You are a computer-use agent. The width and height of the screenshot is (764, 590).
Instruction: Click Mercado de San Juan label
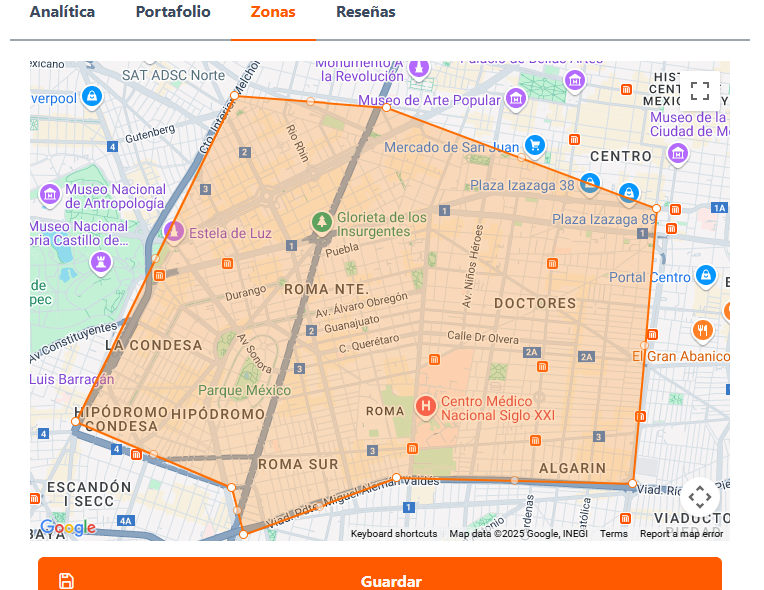pyautogui.click(x=452, y=147)
